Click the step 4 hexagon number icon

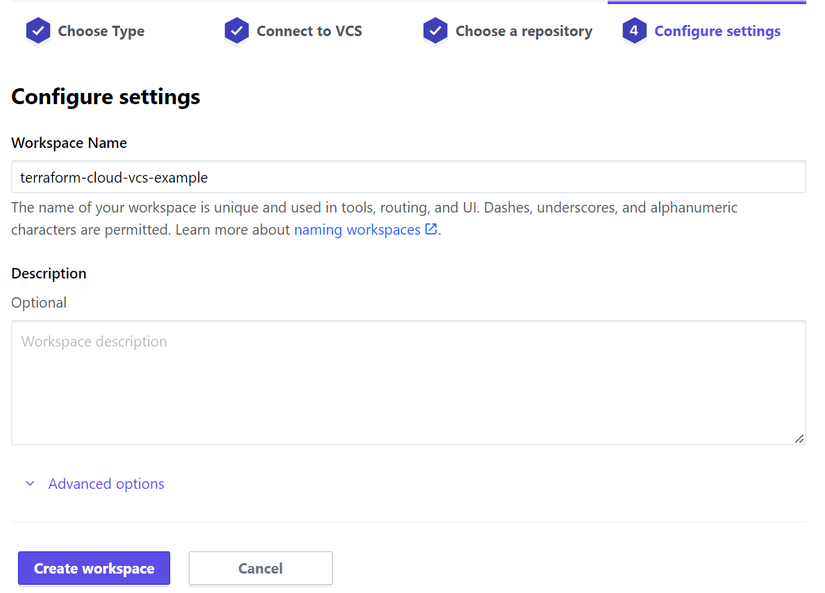coord(634,31)
